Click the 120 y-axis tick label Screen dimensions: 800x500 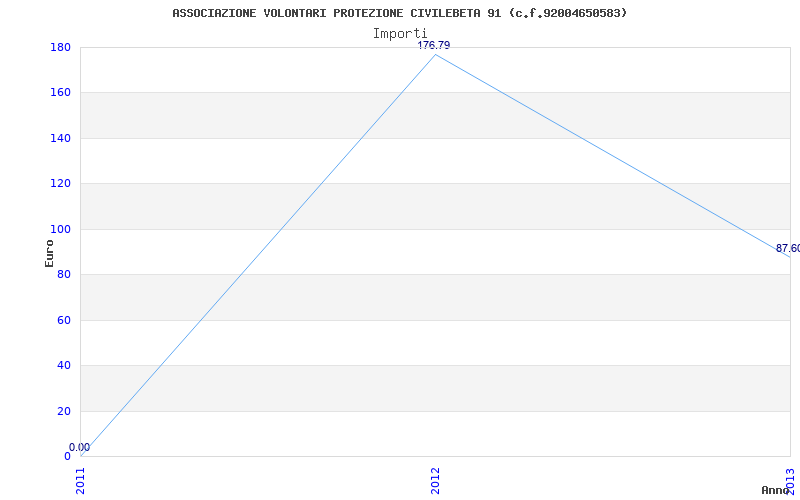60,184
